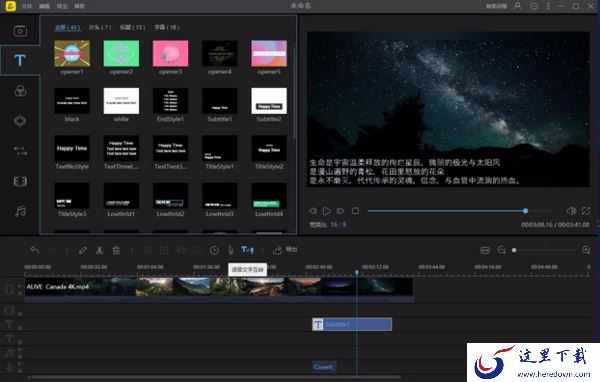The image size is (600, 382).
Task: Set duration with the clock icon
Action: pyautogui.click(x=214, y=250)
